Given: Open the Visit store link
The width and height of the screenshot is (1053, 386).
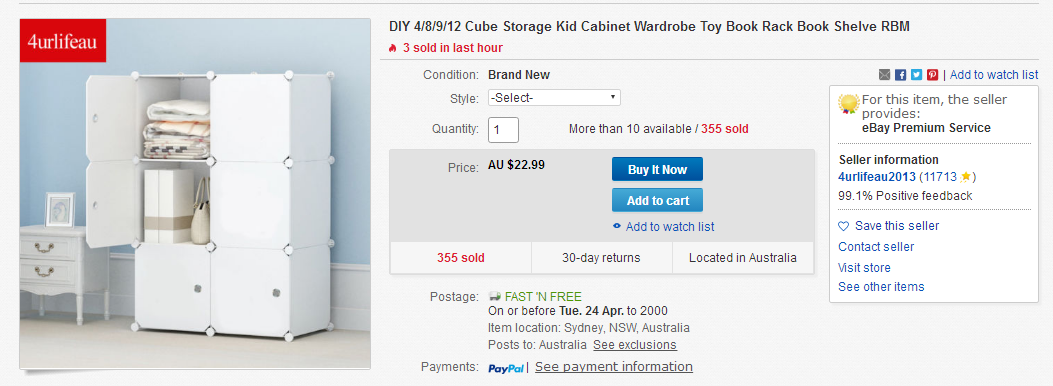Looking at the screenshot, I should point(864,267).
